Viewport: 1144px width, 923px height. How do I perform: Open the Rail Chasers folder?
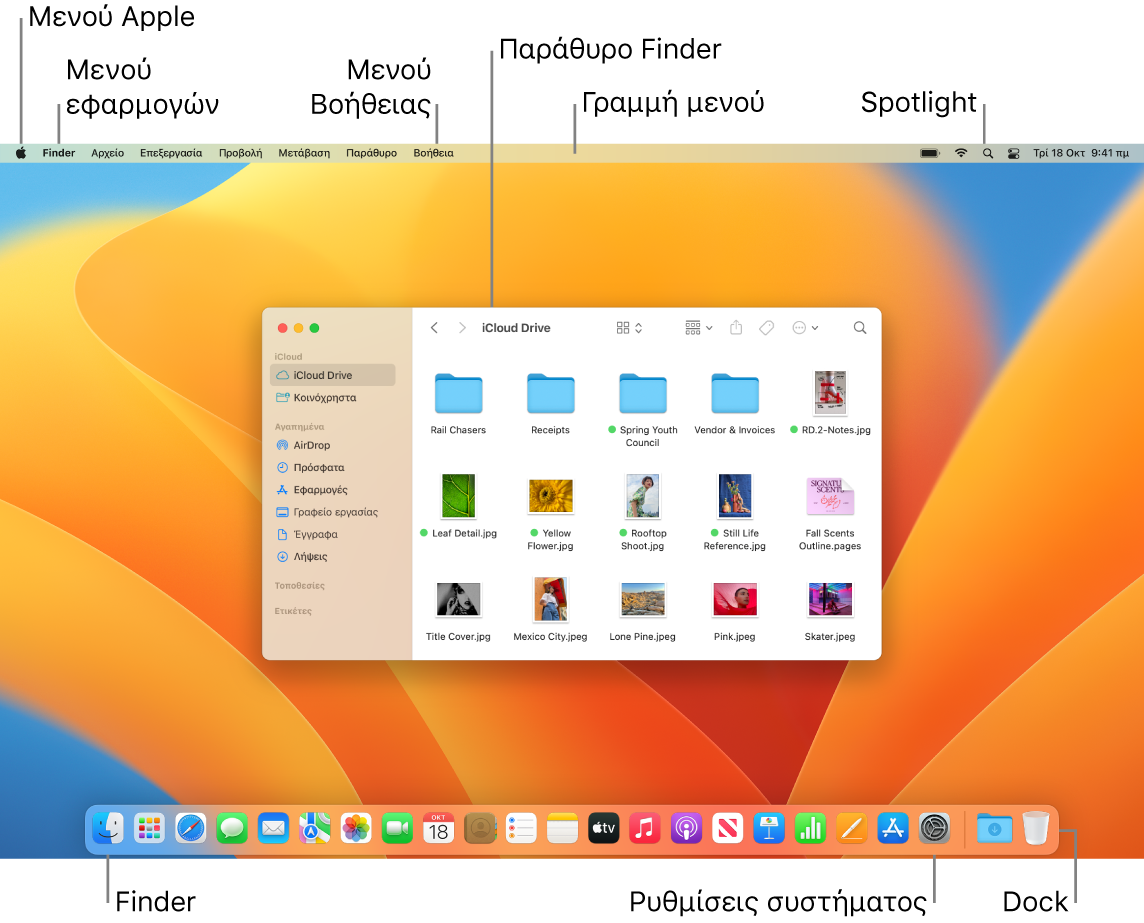click(x=458, y=393)
